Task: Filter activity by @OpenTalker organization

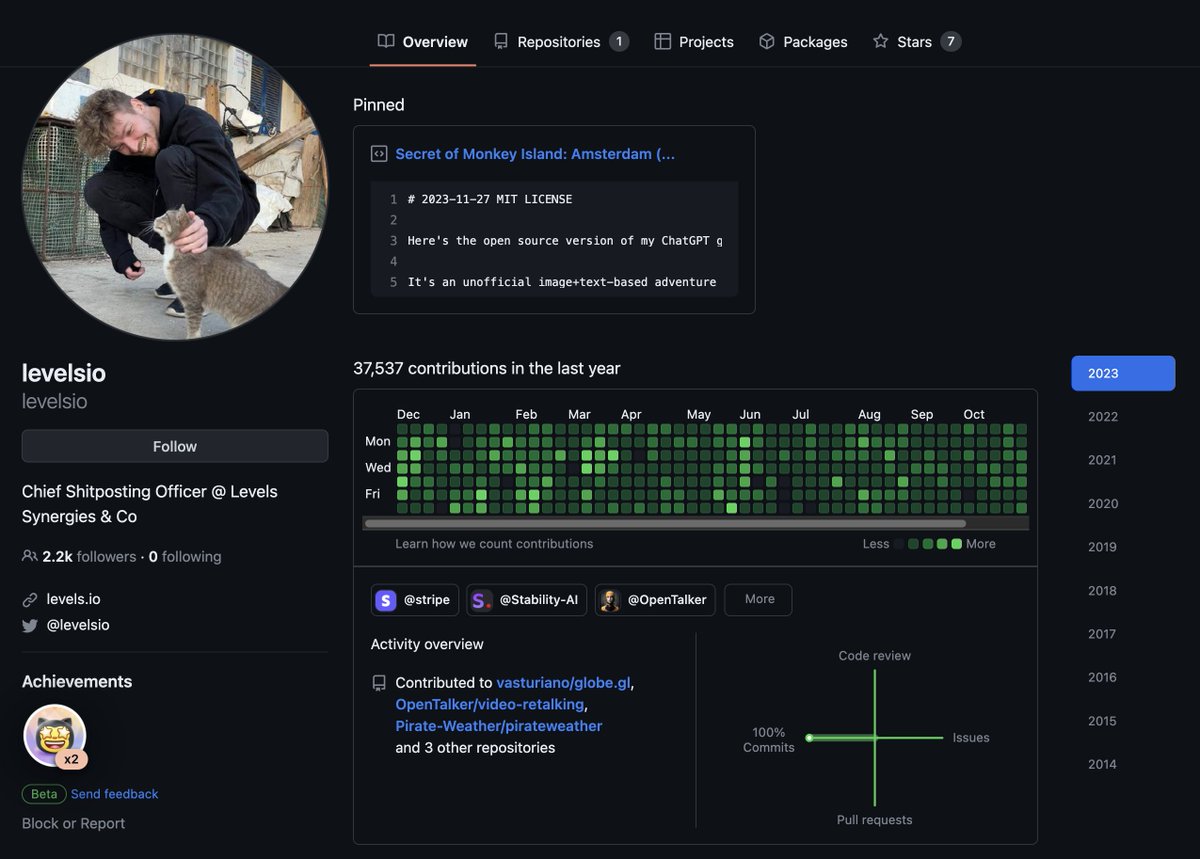Action: (655, 600)
